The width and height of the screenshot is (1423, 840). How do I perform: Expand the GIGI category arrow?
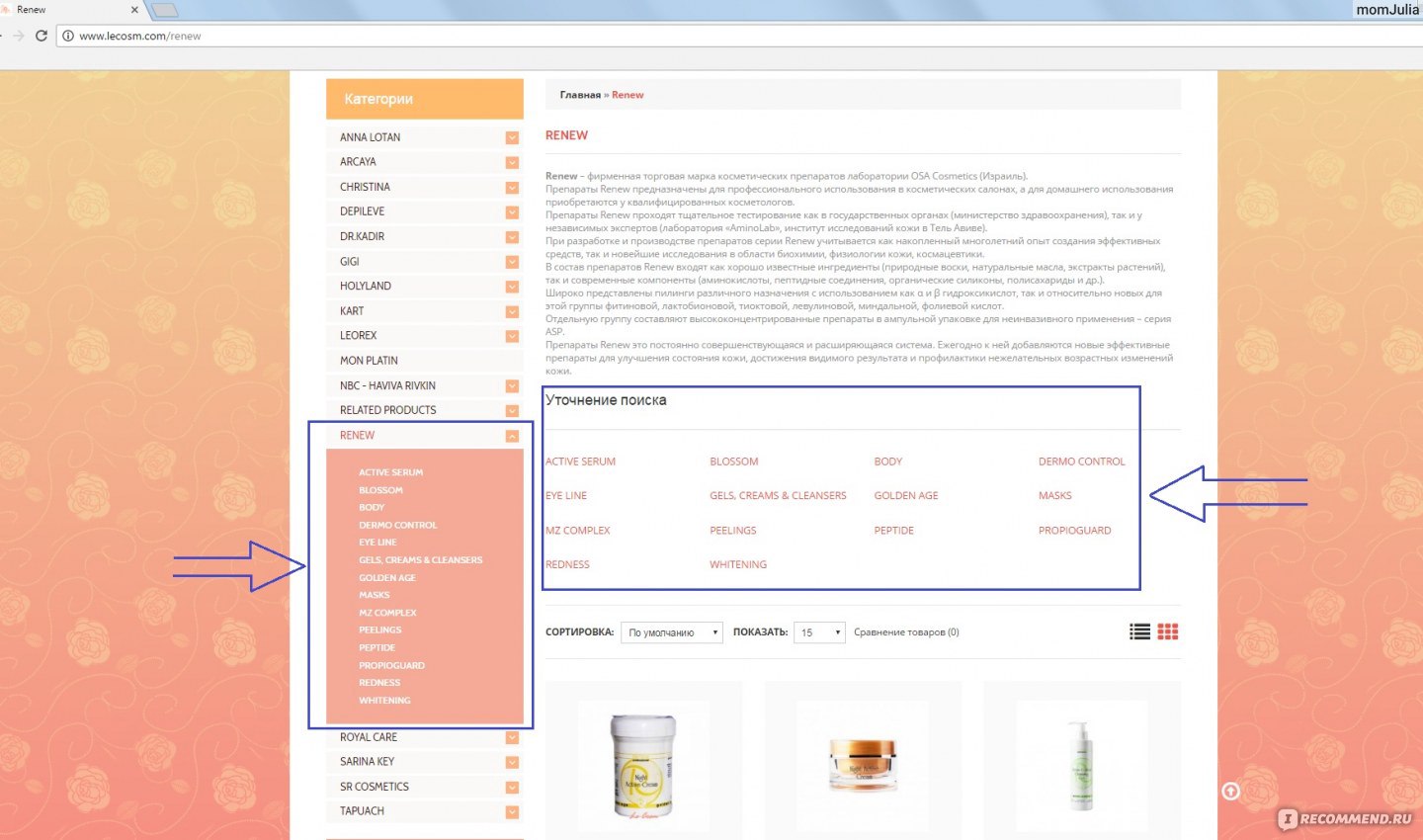coord(512,262)
